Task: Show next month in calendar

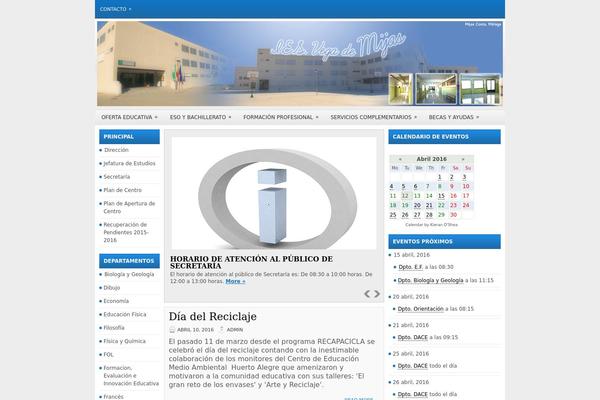Action: [x=463, y=159]
